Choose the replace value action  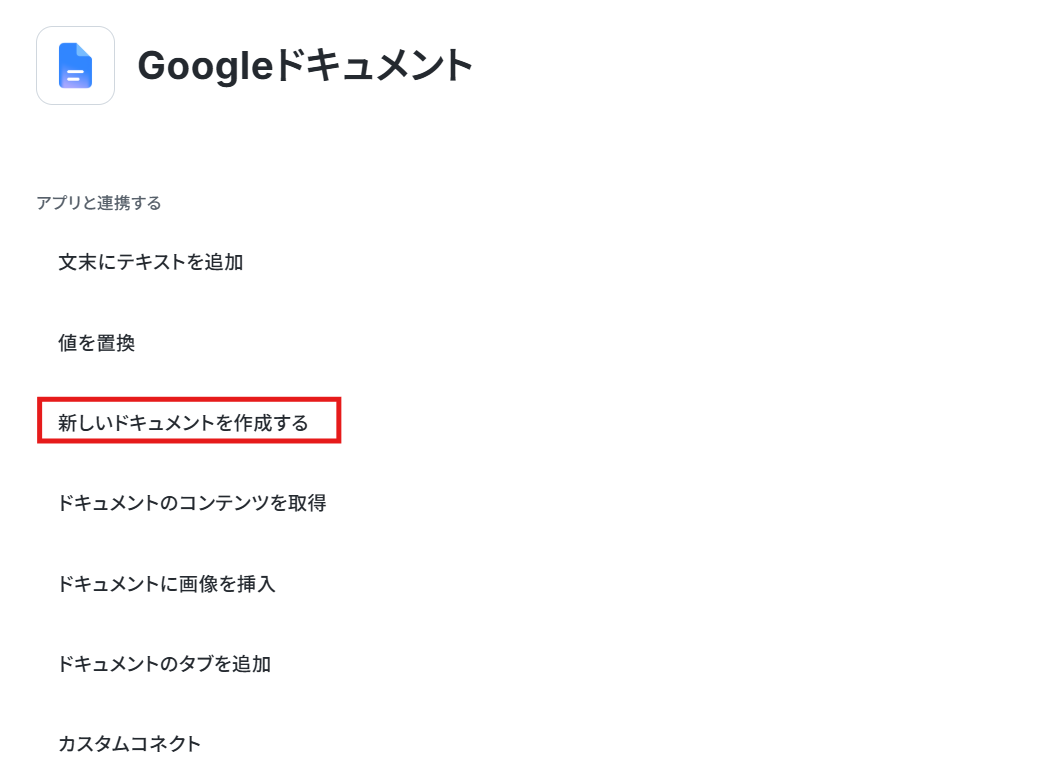[x=97, y=342]
